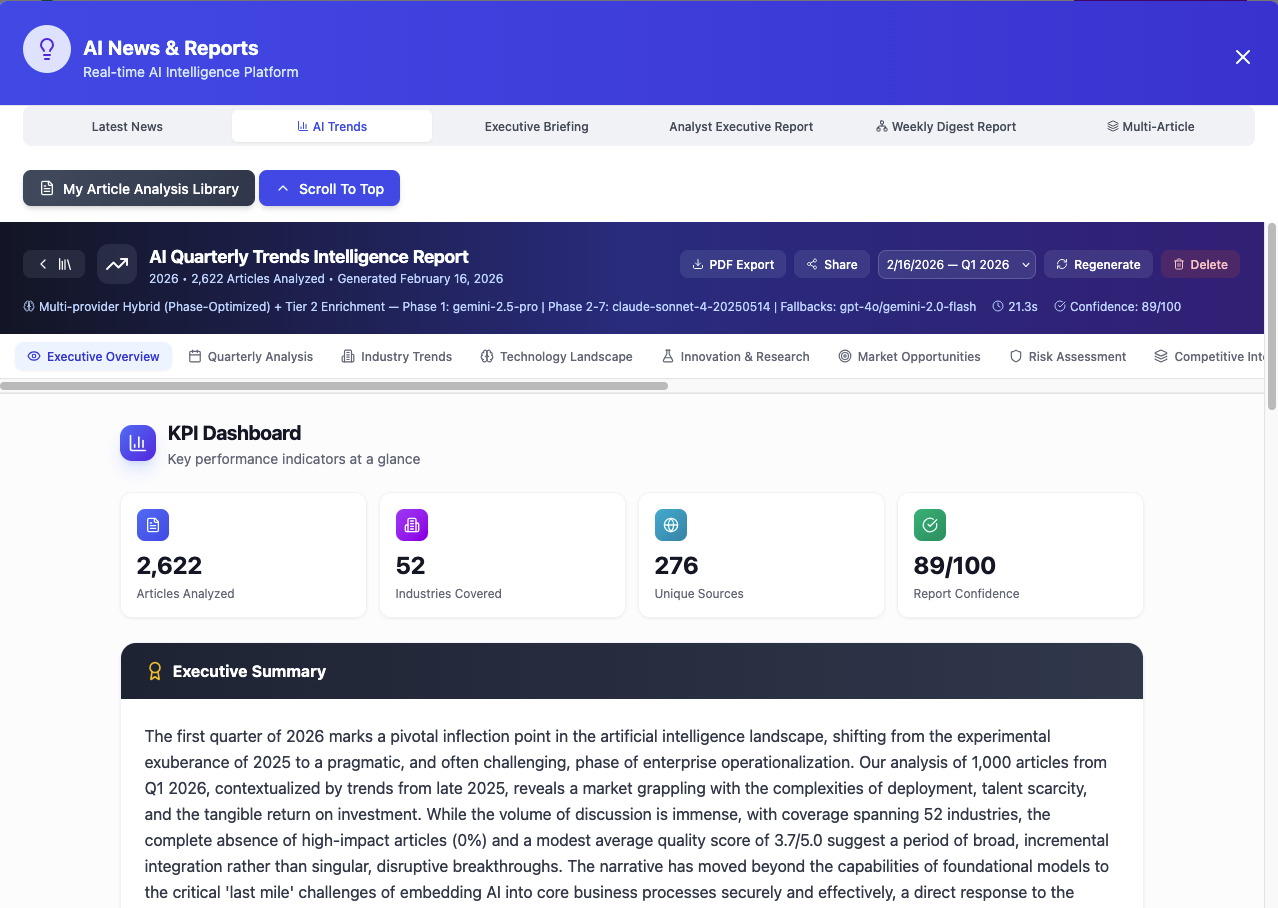Open the Risk Assessment section tab
Image resolution: width=1278 pixels, height=908 pixels.
point(1068,356)
